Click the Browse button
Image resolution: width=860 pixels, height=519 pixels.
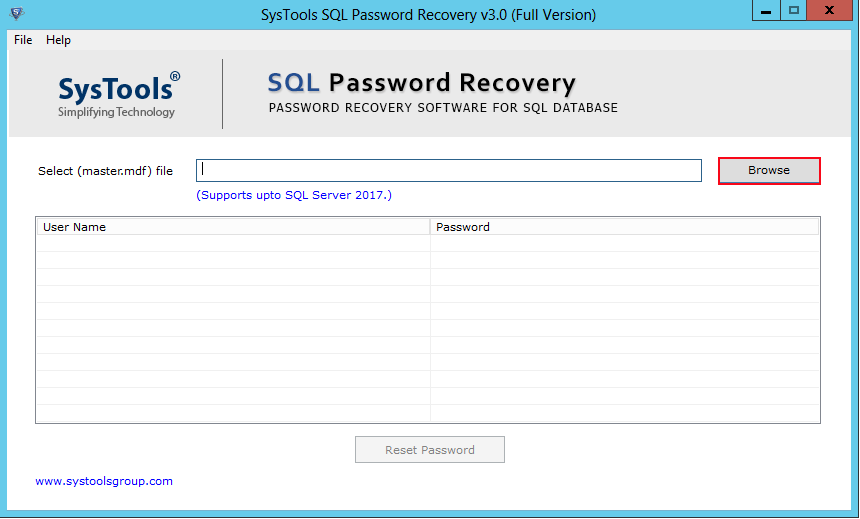pyautogui.click(x=769, y=171)
